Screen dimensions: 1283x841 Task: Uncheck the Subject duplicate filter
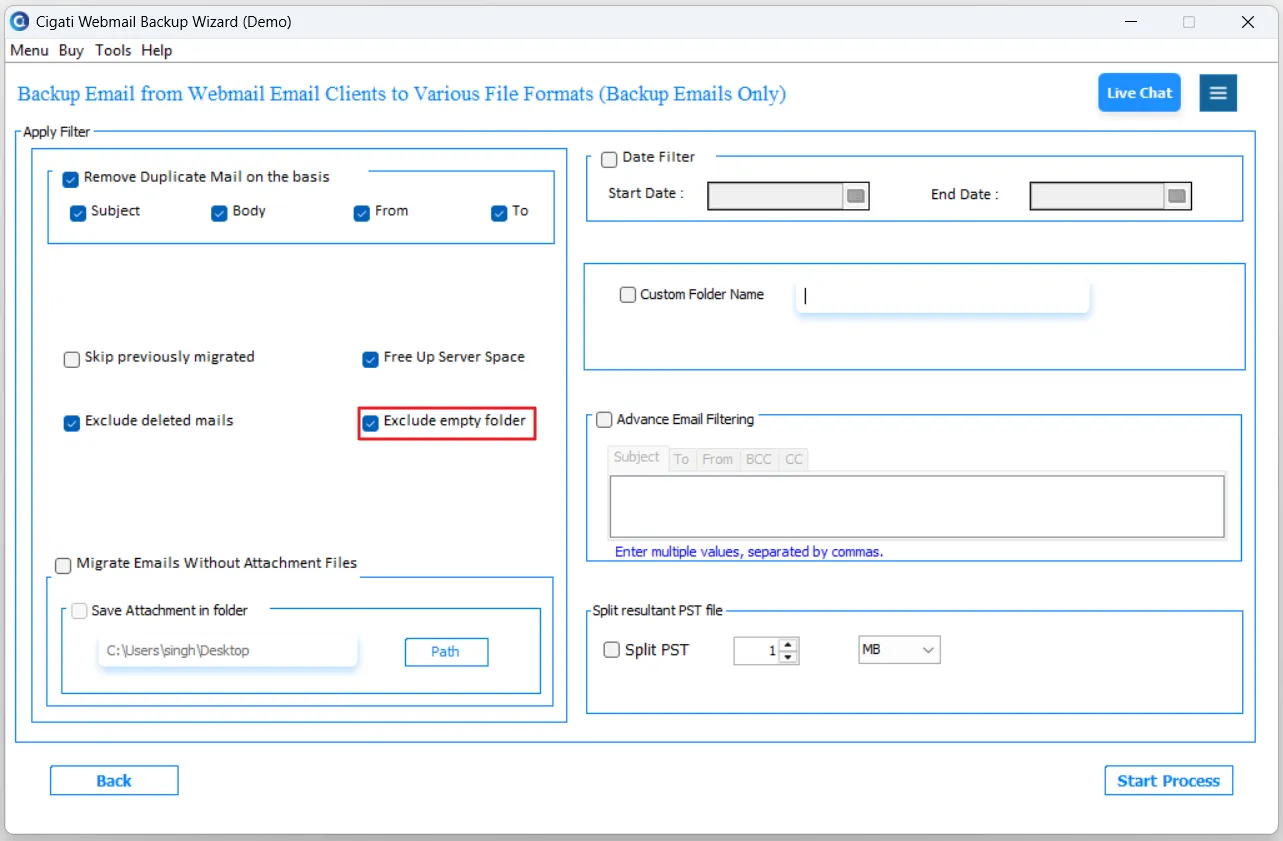coord(78,213)
